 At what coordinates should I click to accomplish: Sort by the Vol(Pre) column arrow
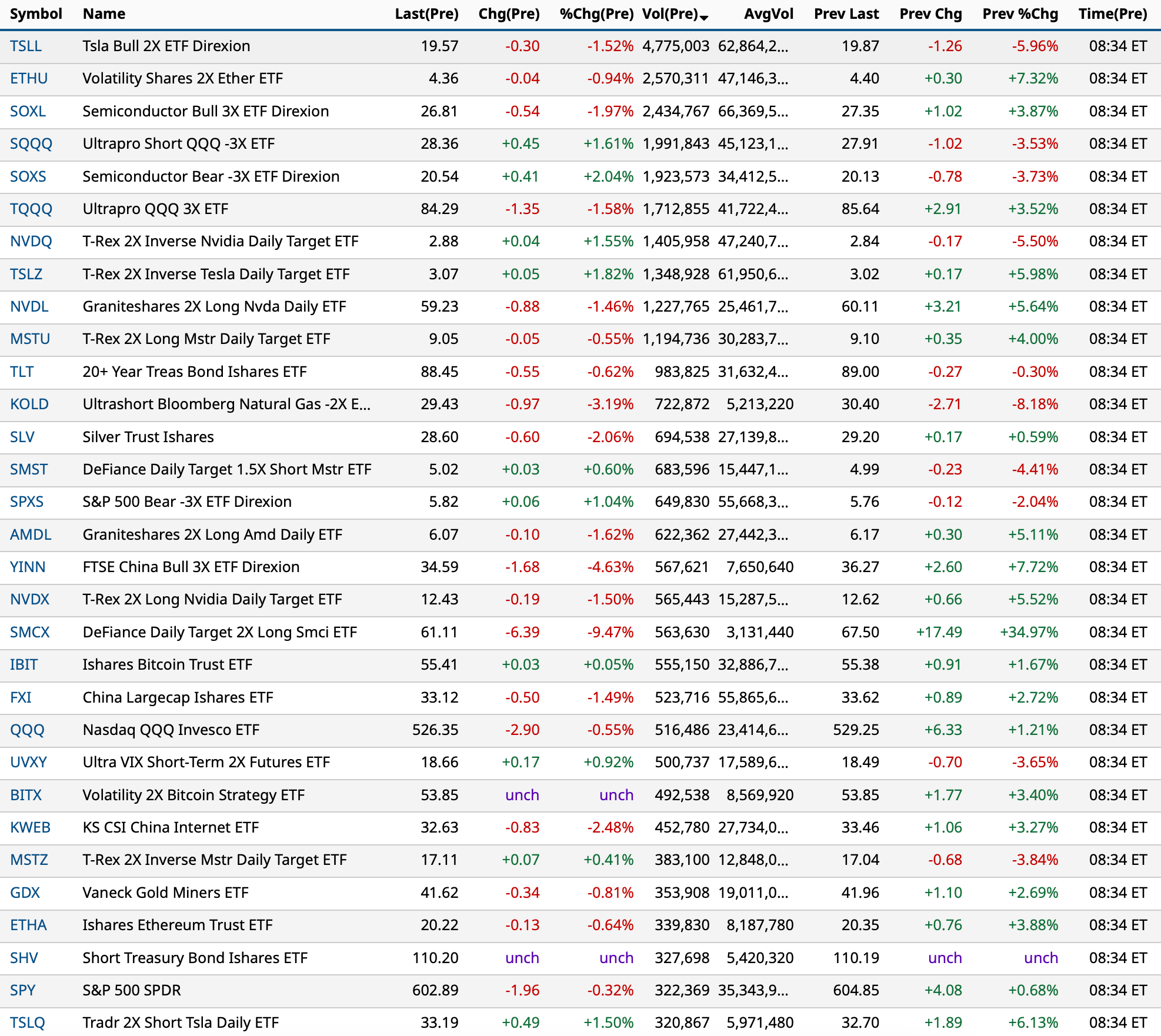[x=704, y=18]
